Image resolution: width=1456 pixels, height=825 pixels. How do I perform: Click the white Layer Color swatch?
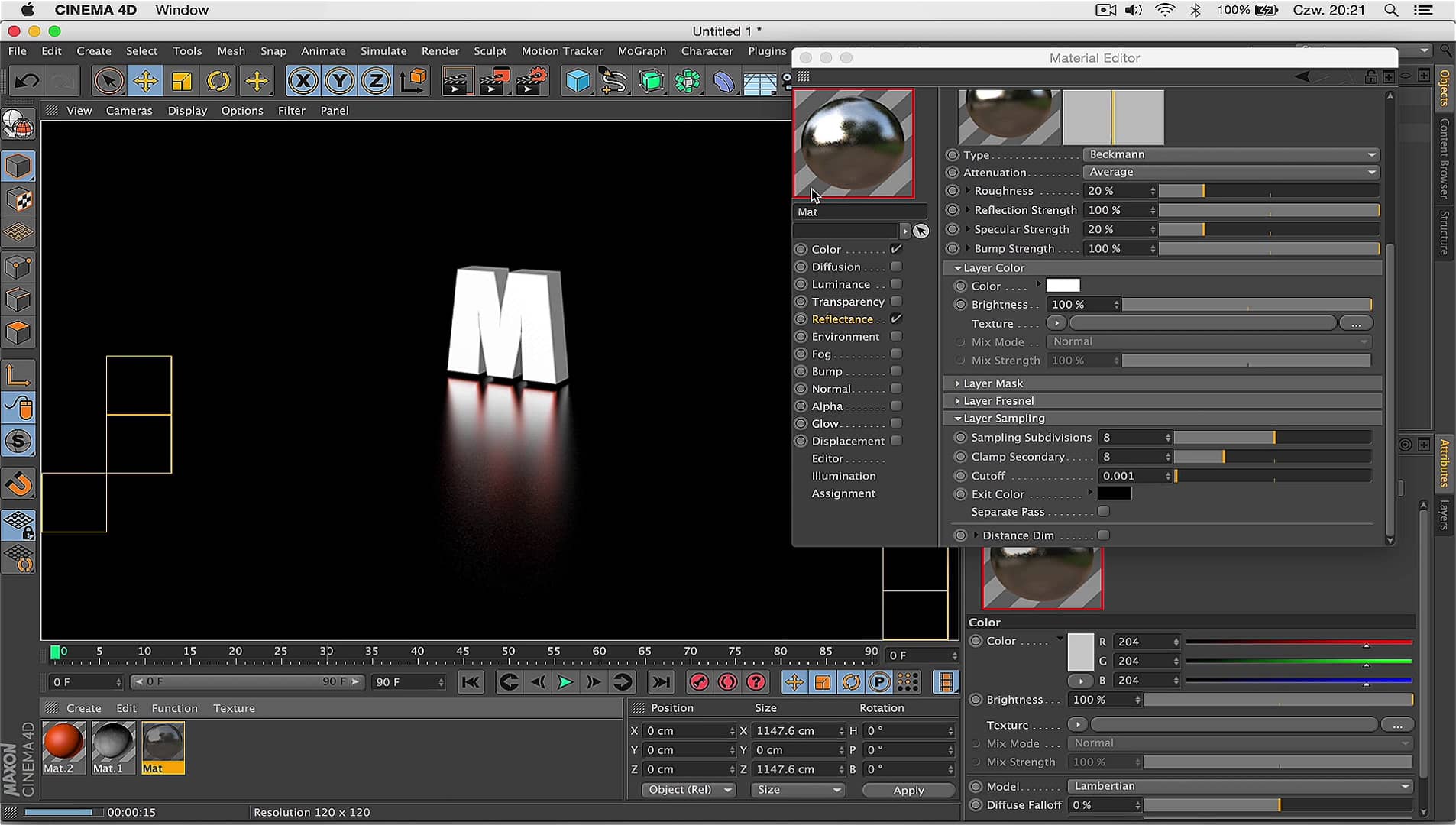[x=1063, y=285]
